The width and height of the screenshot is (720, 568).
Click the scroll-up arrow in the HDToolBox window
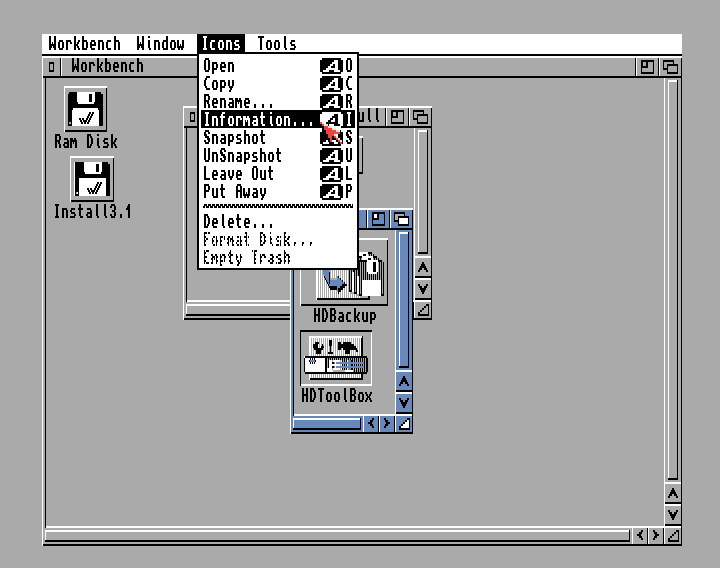click(404, 381)
